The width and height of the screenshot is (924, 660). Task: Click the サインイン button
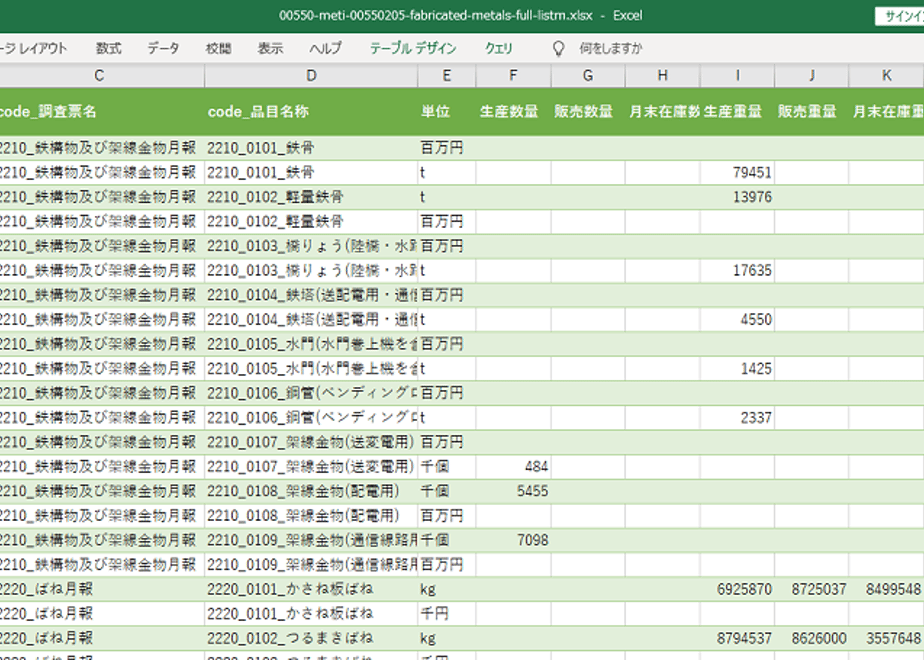click(x=899, y=16)
